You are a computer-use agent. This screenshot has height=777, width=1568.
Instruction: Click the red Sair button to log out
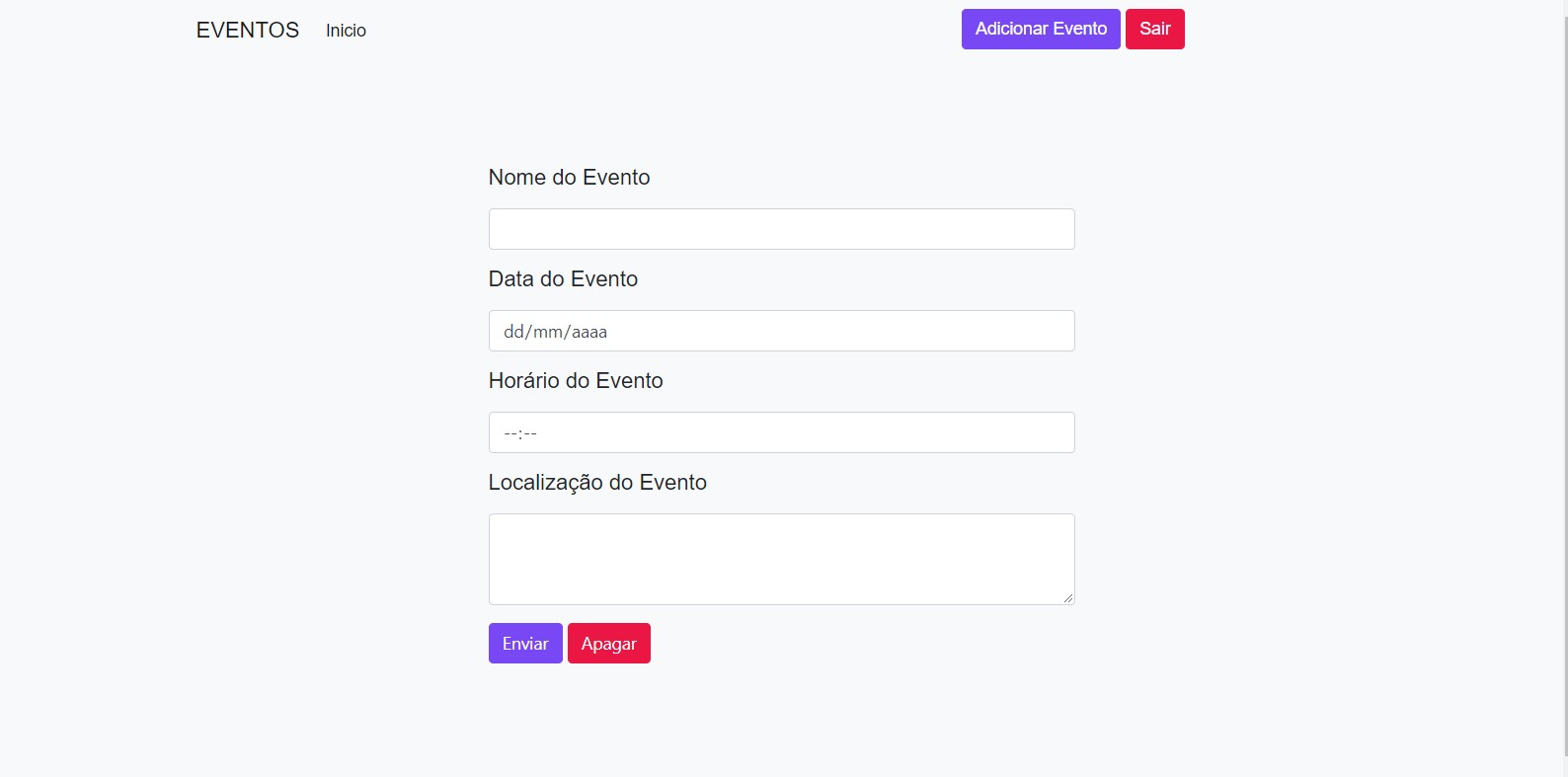click(1154, 29)
